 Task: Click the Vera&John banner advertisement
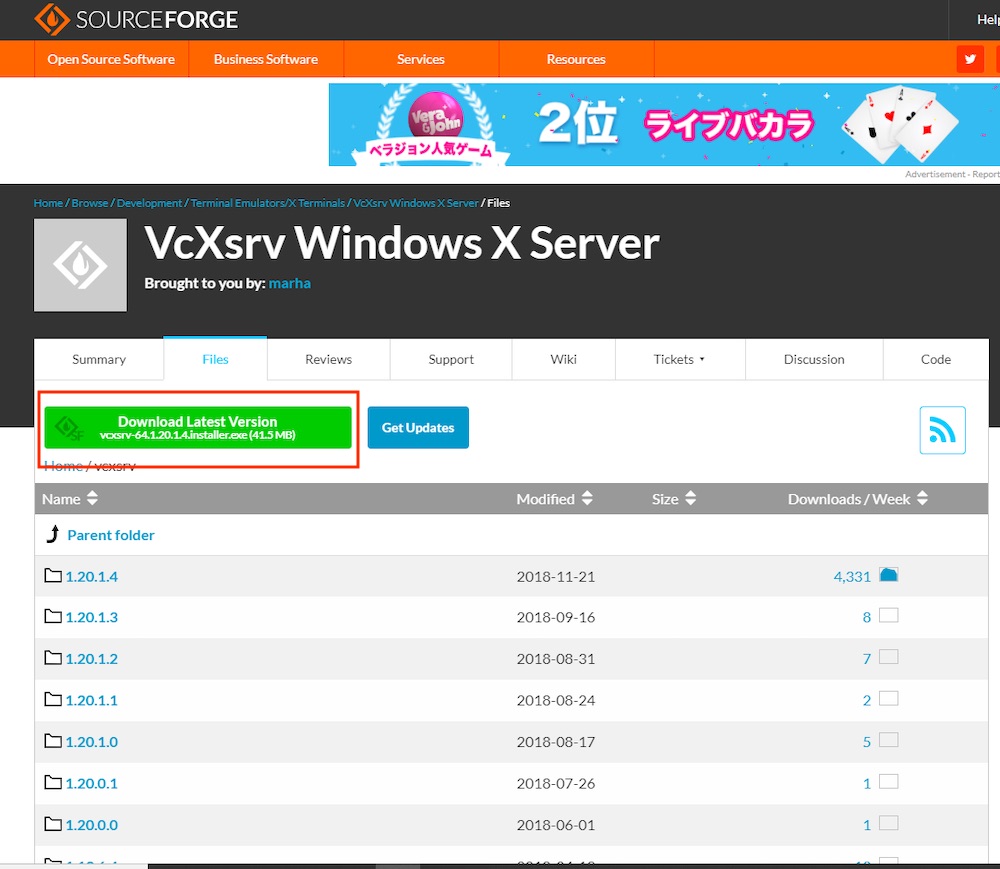pyautogui.click(x=664, y=124)
